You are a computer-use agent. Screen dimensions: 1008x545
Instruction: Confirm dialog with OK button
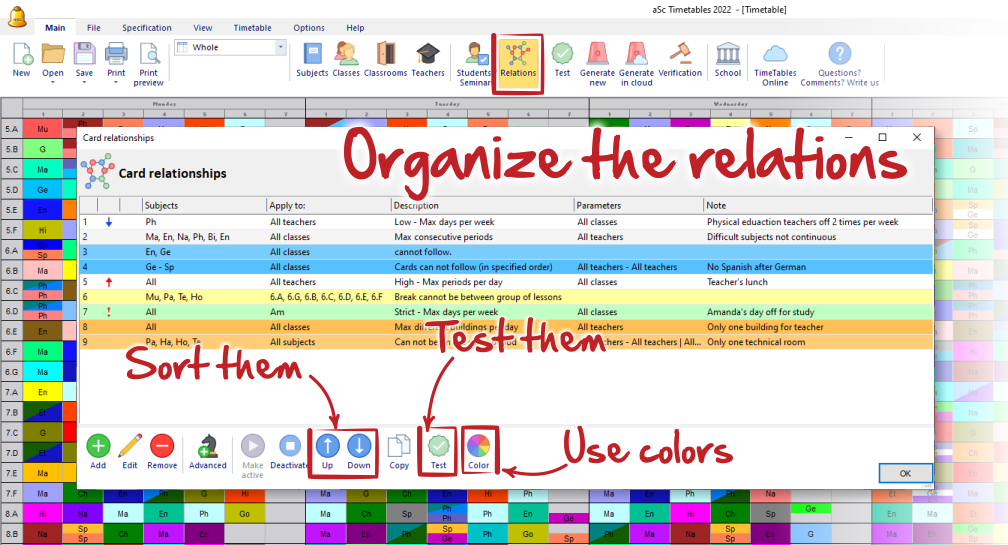(x=905, y=473)
